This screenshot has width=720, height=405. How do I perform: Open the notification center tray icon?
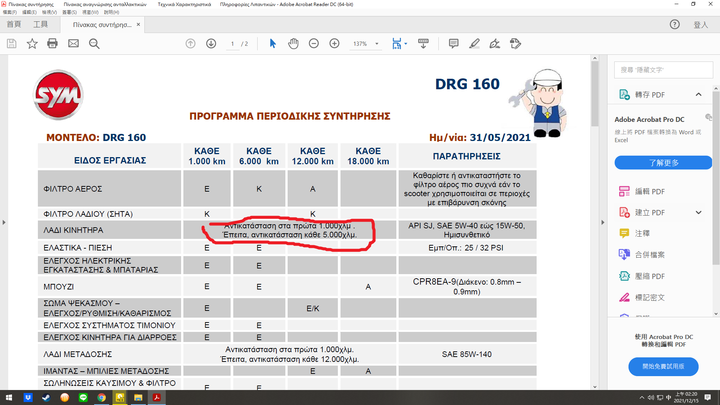point(708,398)
